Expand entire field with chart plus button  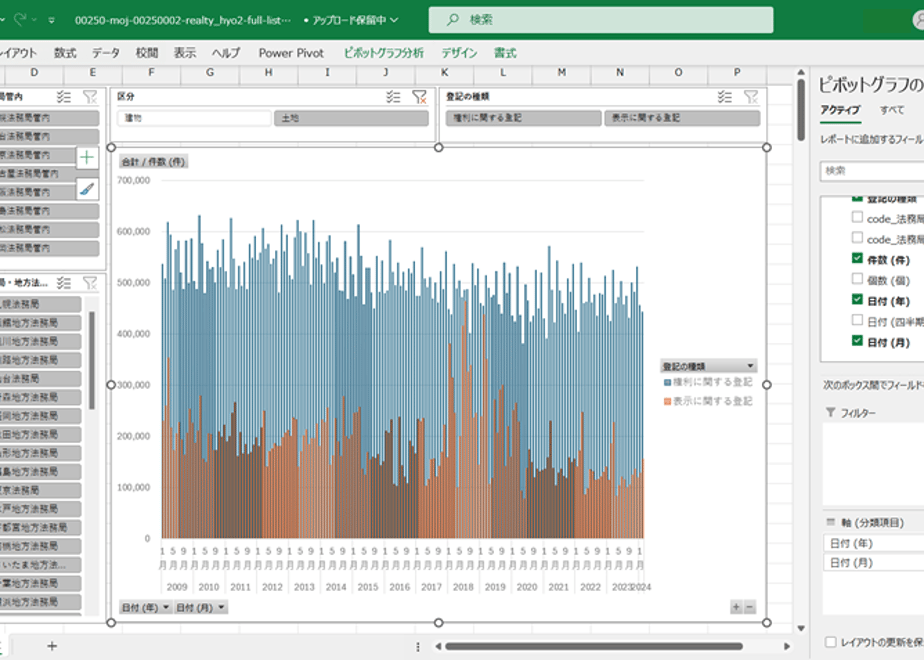tap(736, 607)
